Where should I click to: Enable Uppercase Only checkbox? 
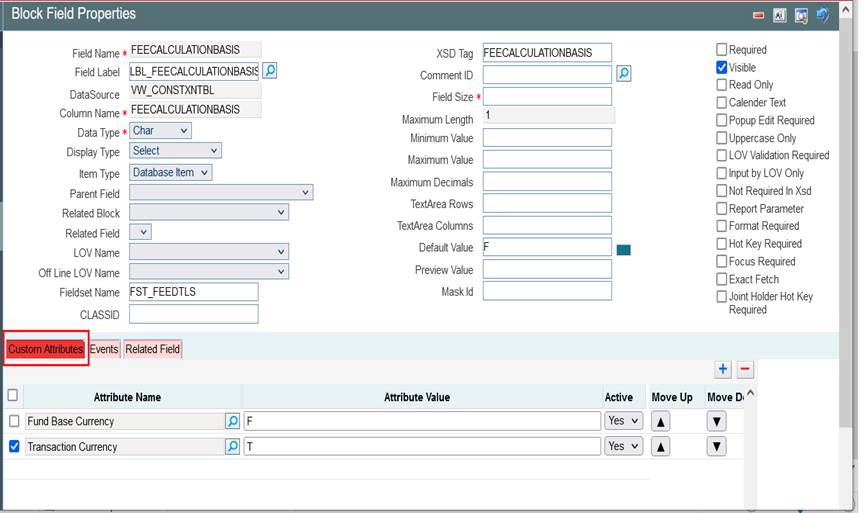(721, 138)
